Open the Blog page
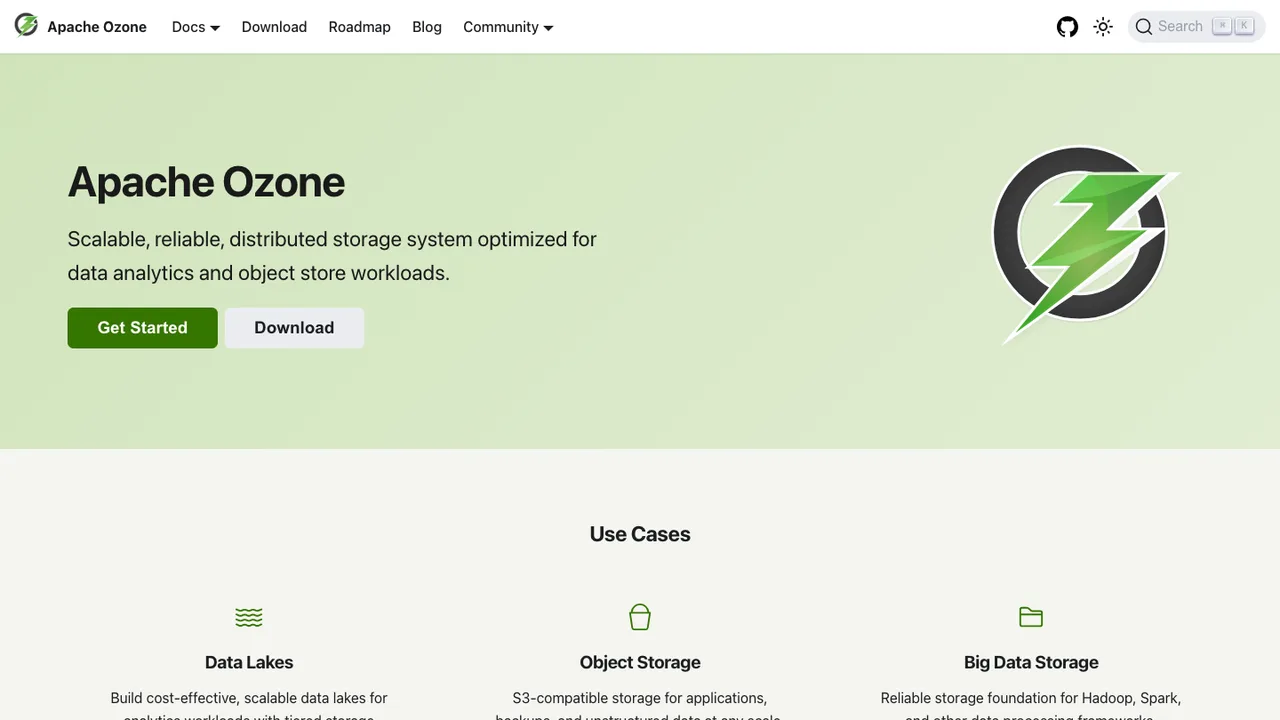Viewport: 1280px width, 720px height. tap(427, 27)
